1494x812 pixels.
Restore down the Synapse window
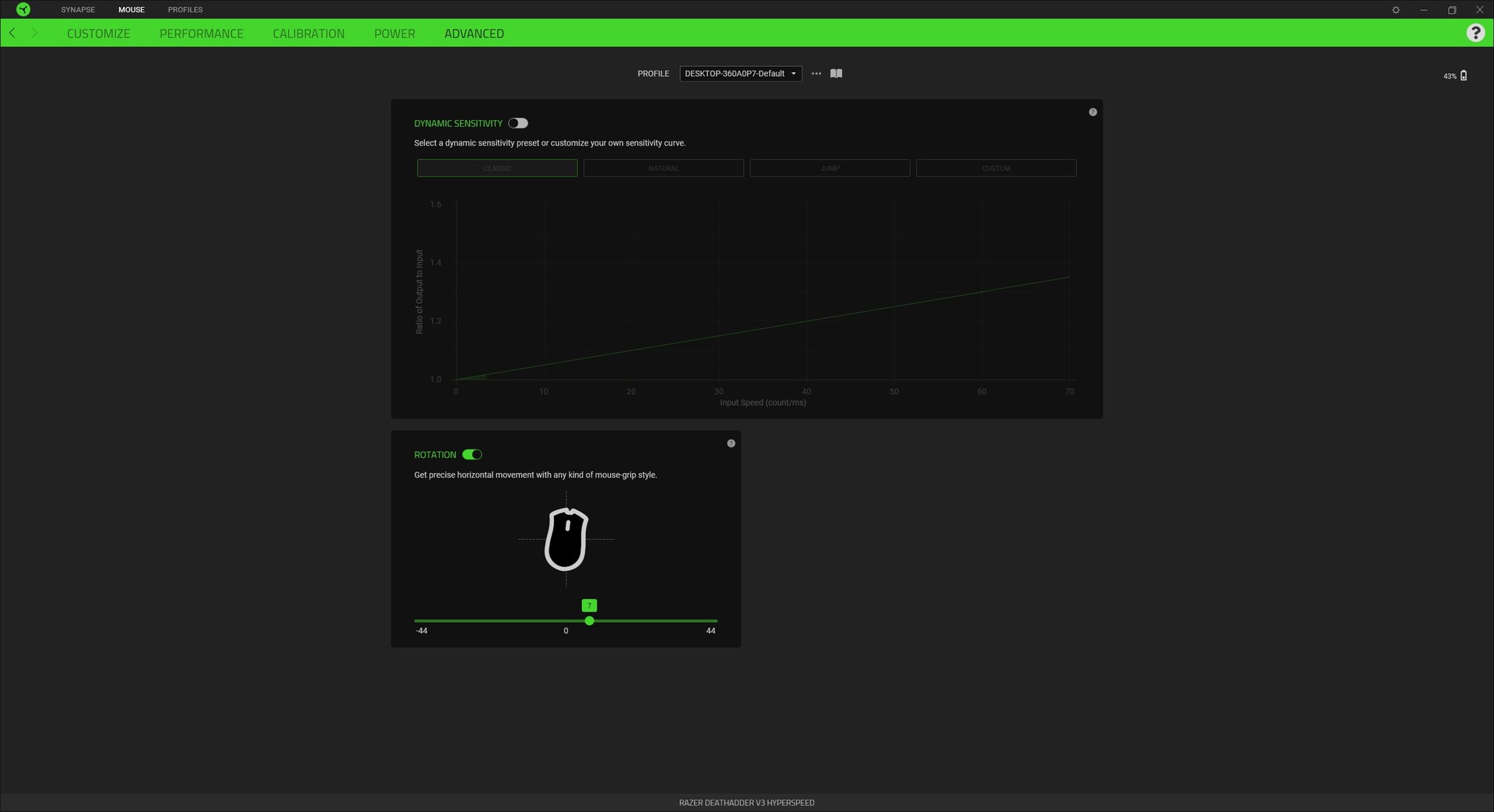[1452, 10]
